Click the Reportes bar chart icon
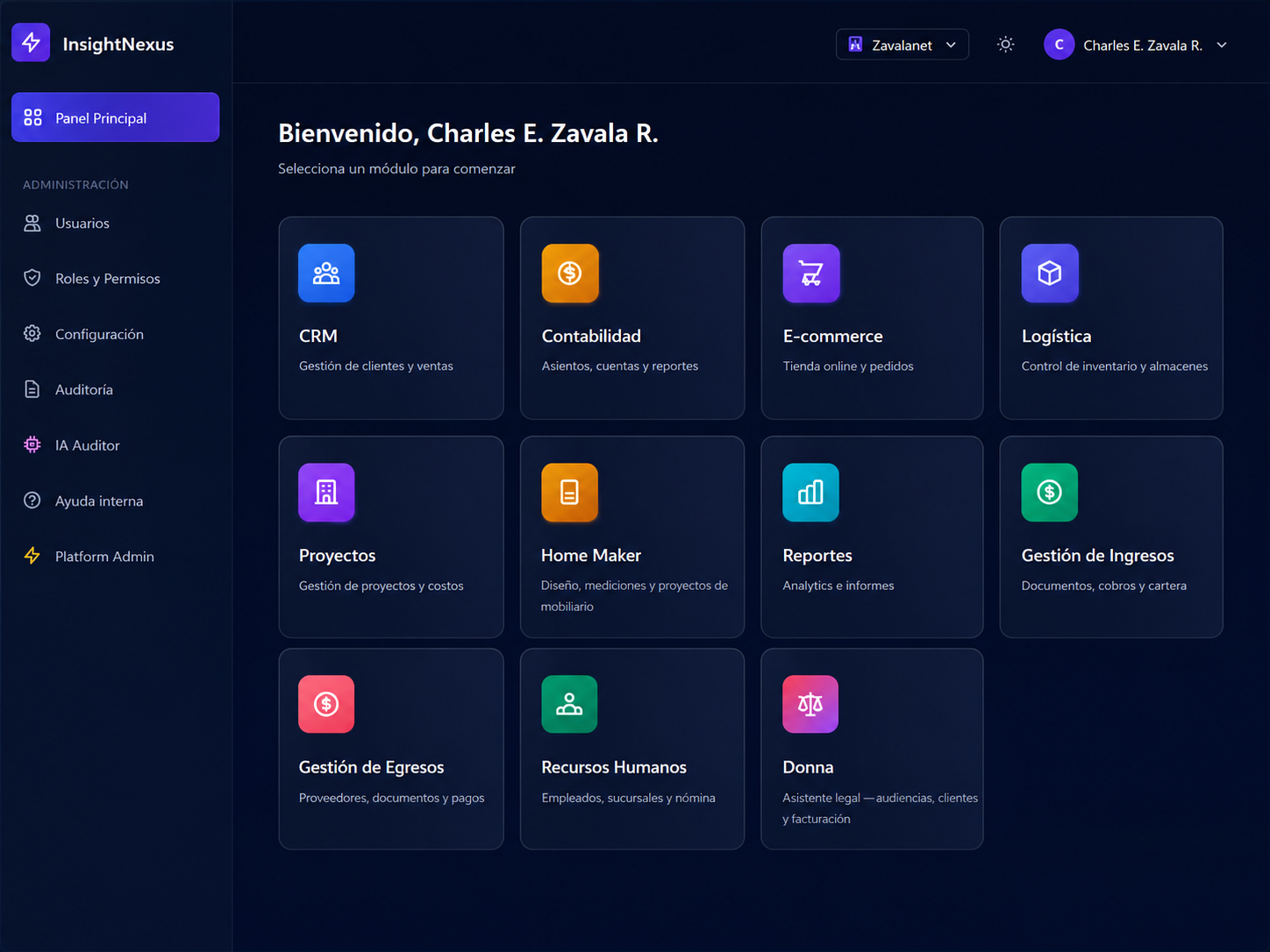The width and height of the screenshot is (1270, 952). point(810,493)
